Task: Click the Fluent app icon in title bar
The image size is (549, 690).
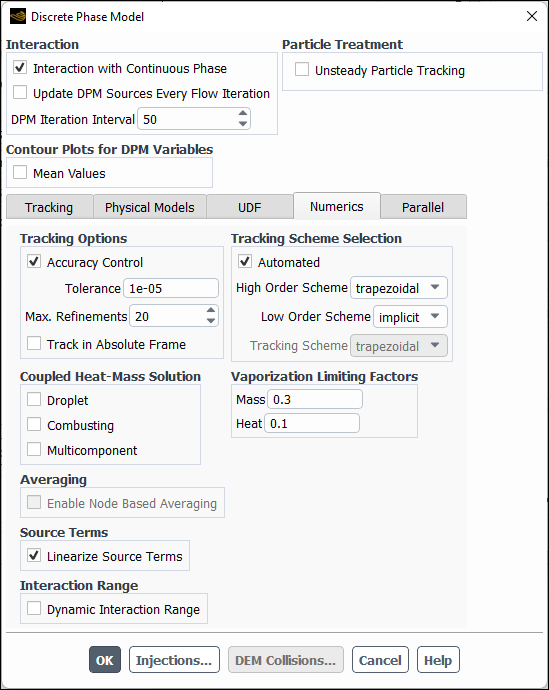Action: click(x=18, y=17)
